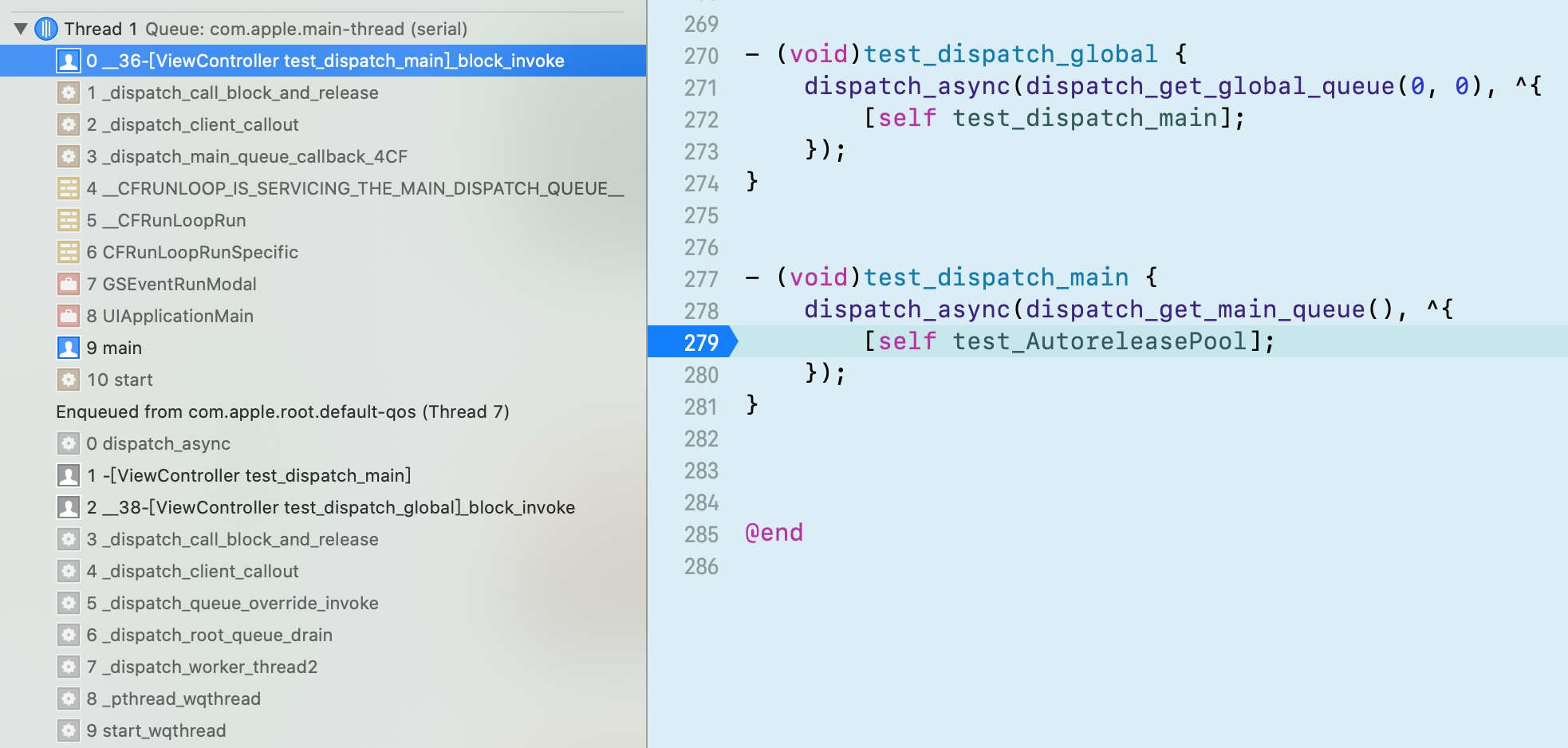Click framework icon beside CFRunLoopRunSpecific
This screenshot has height=748, width=1568.
click(x=69, y=252)
